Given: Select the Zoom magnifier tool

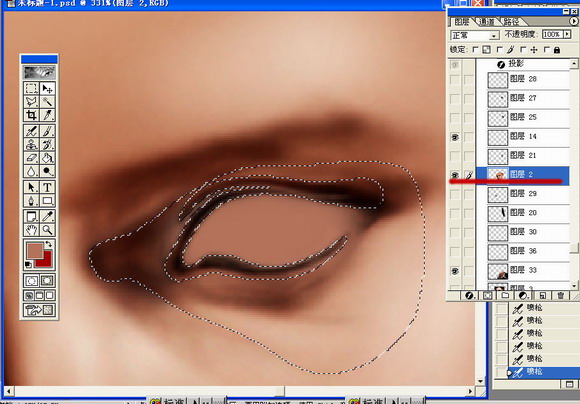Looking at the screenshot, I should pyautogui.click(x=47, y=230).
